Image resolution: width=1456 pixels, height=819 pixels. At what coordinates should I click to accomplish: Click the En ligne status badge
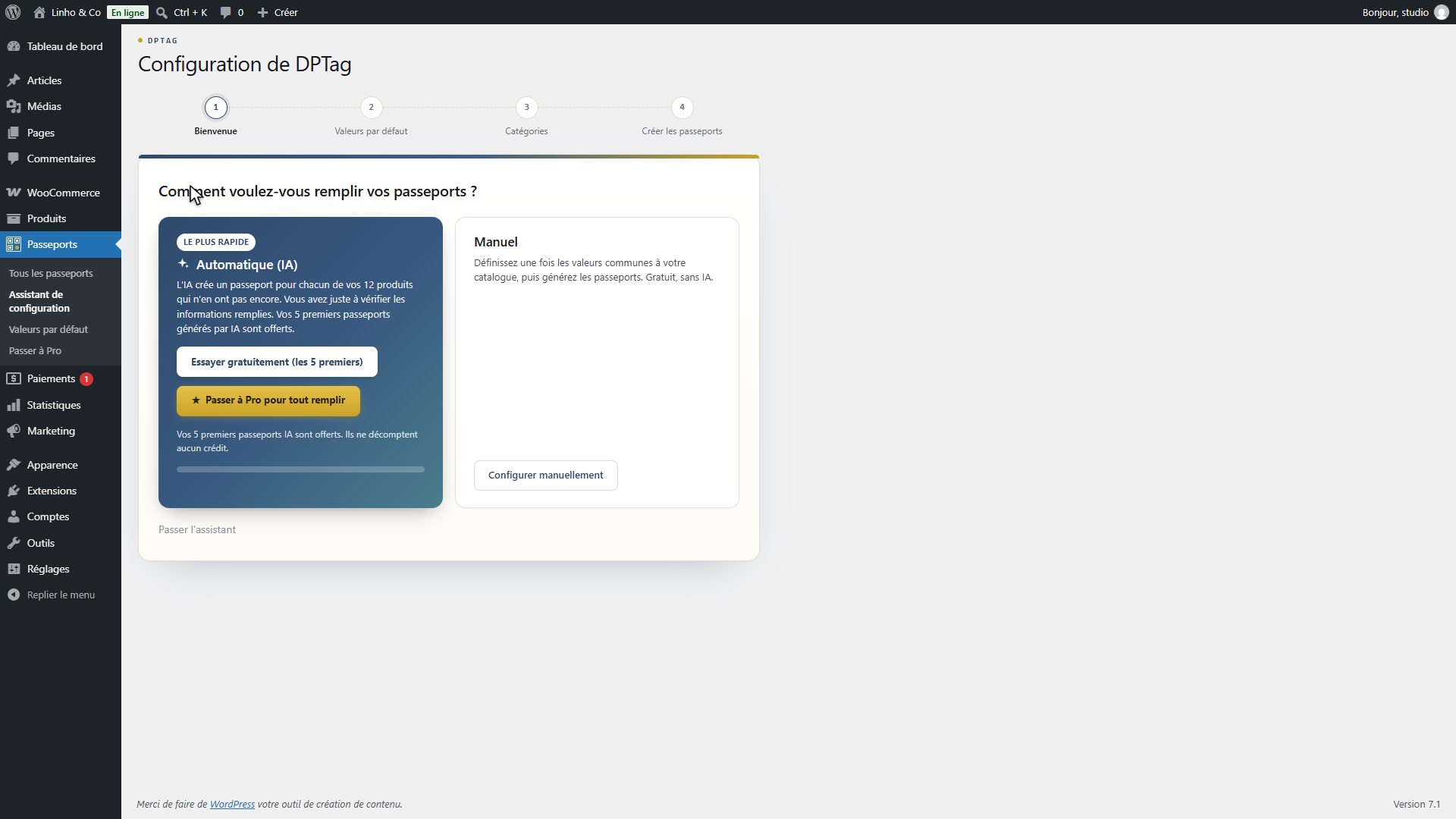tap(127, 12)
